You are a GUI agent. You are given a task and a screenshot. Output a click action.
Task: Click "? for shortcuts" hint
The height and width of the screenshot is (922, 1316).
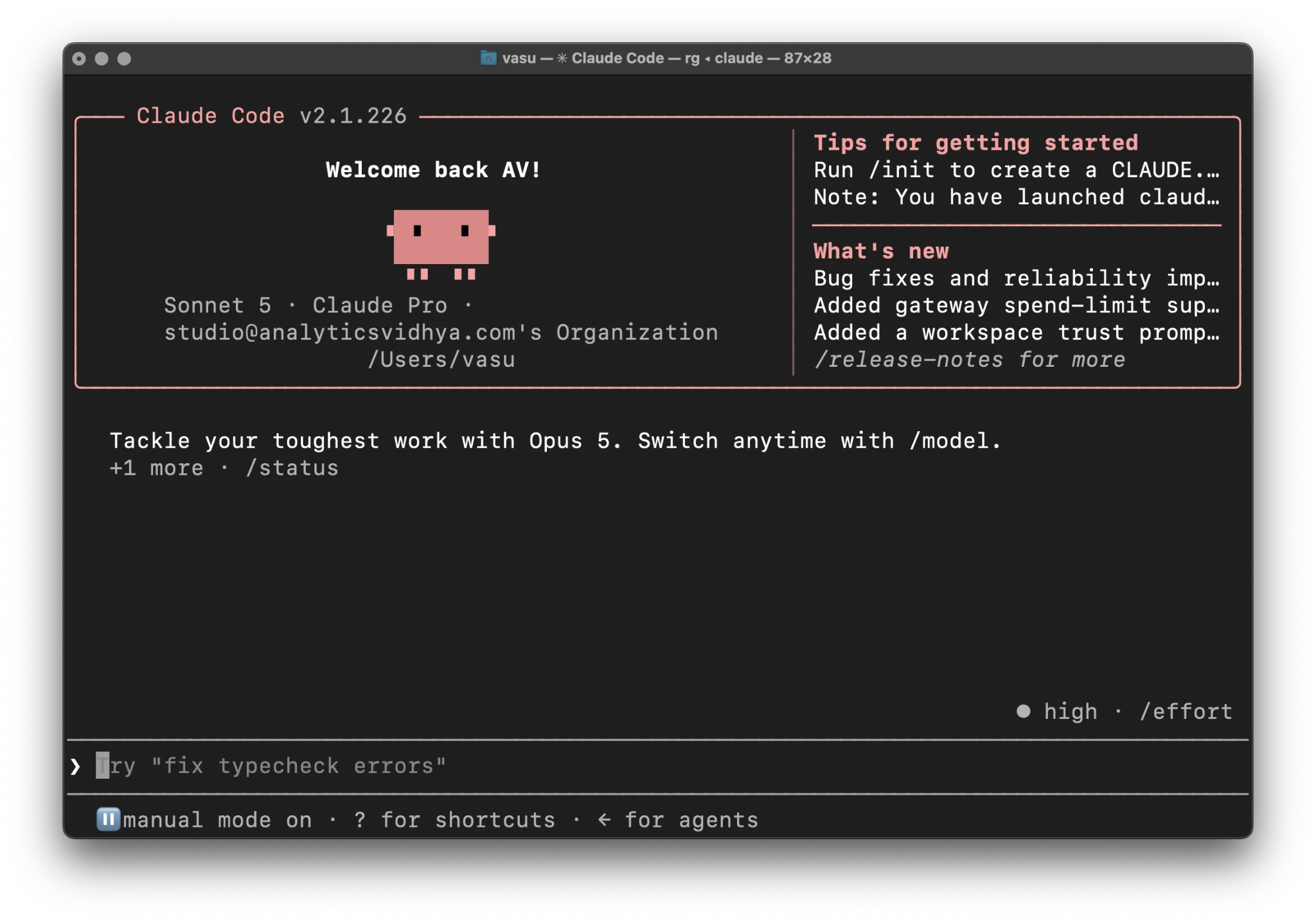pyautogui.click(x=454, y=820)
